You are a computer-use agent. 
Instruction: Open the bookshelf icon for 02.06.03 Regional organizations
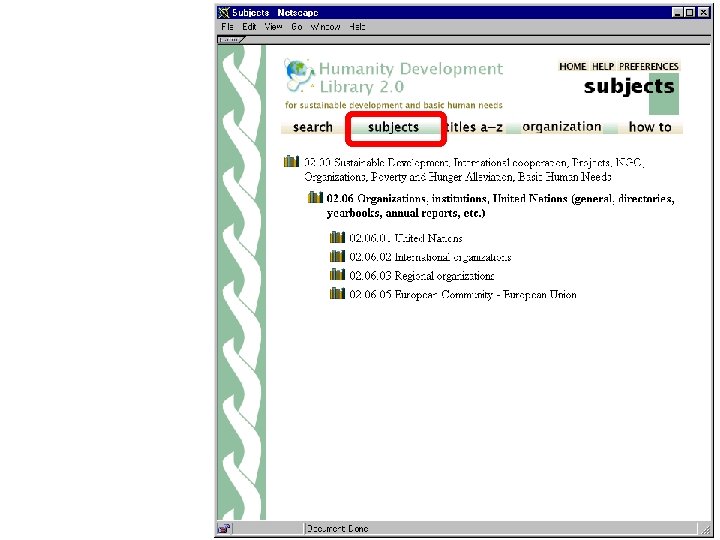(x=337, y=275)
